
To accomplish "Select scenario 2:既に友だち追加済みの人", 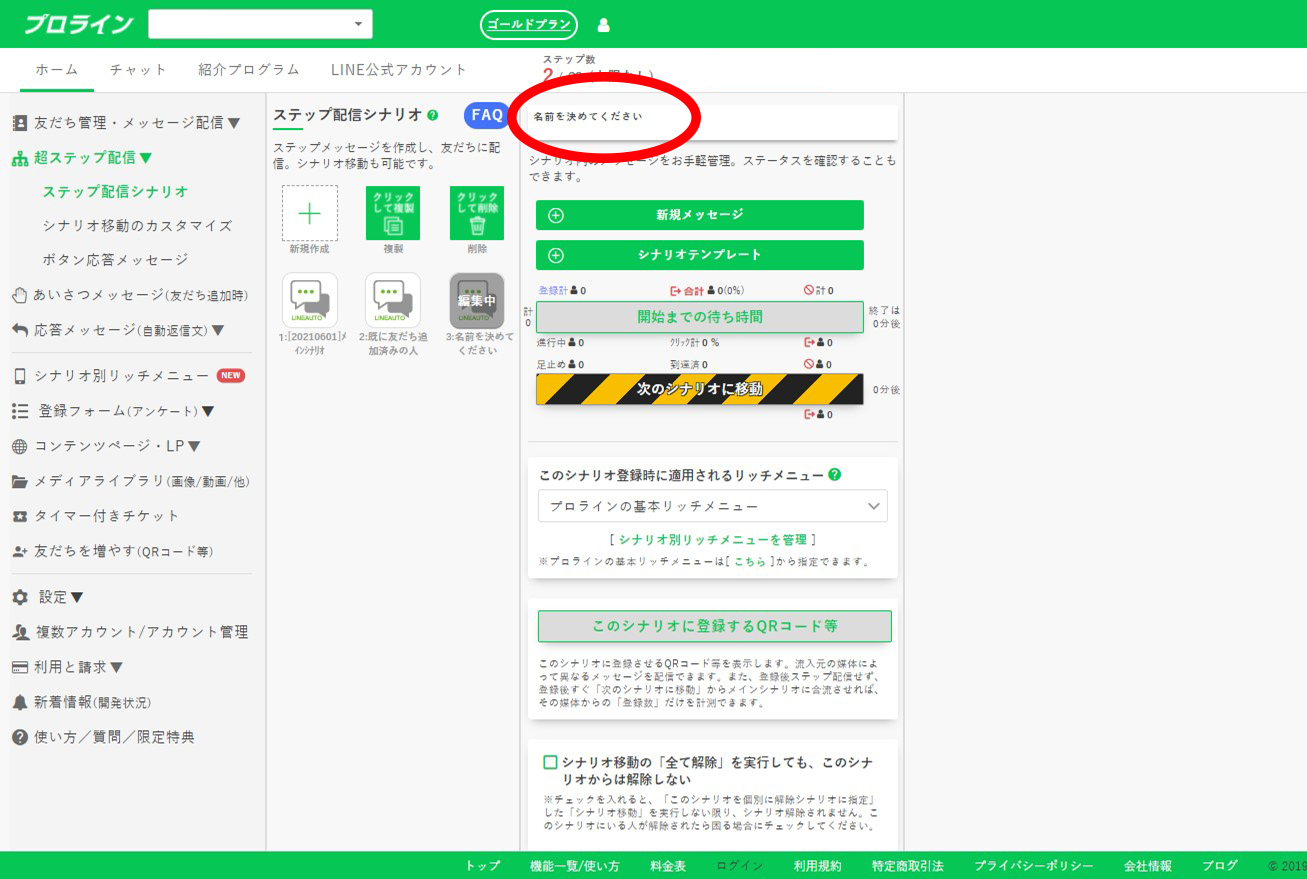I will click(x=393, y=301).
